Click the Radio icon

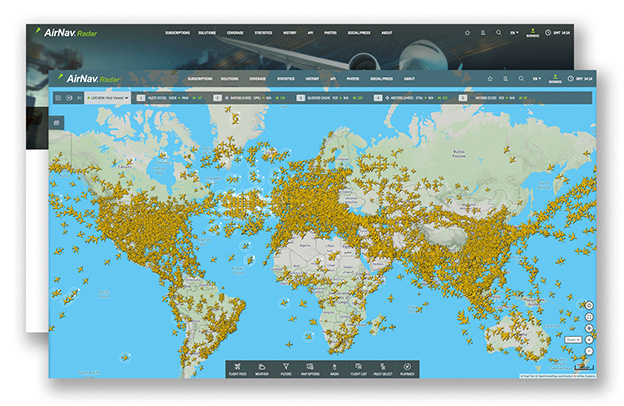pos(336,368)
